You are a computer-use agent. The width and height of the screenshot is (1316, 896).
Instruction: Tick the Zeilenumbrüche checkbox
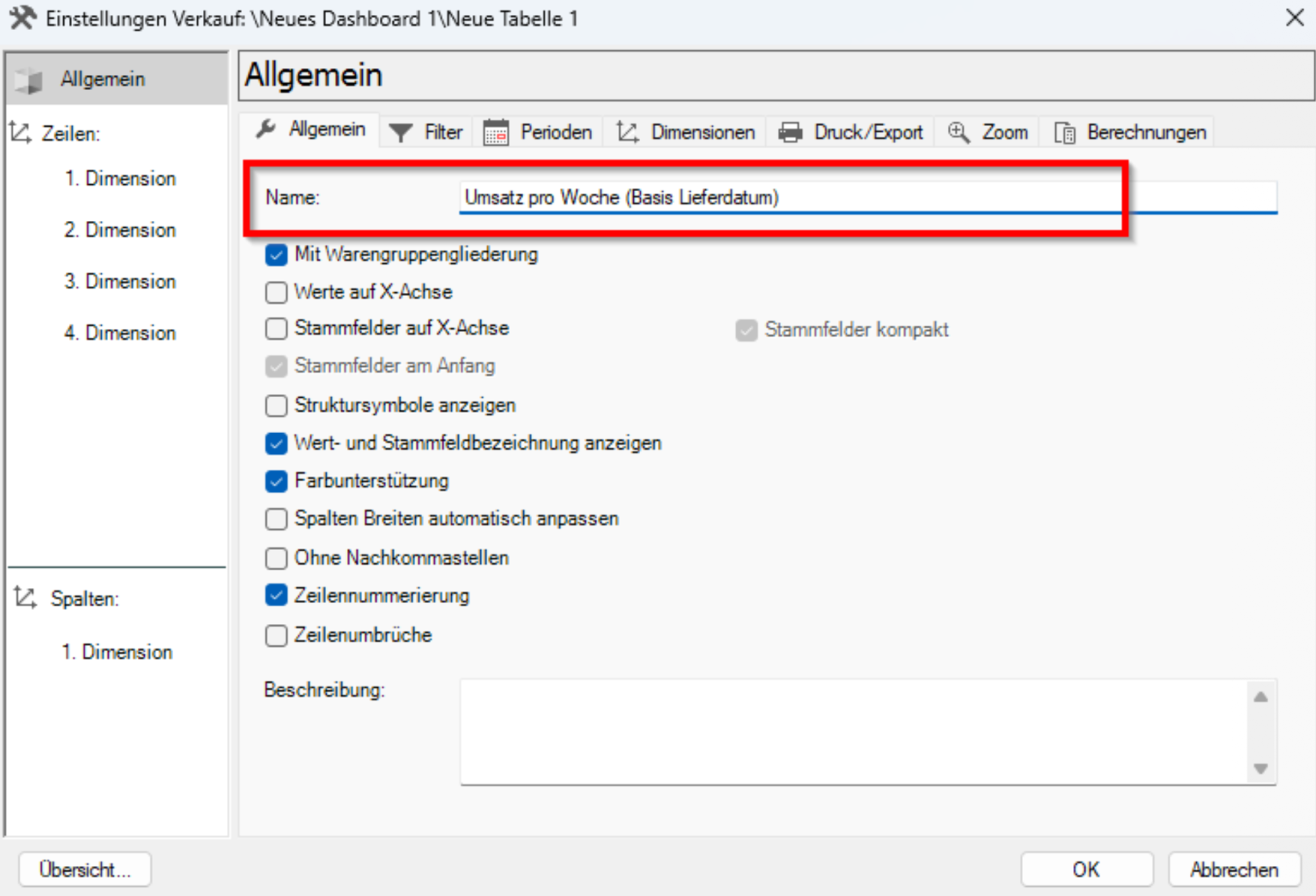pos(276,635)
